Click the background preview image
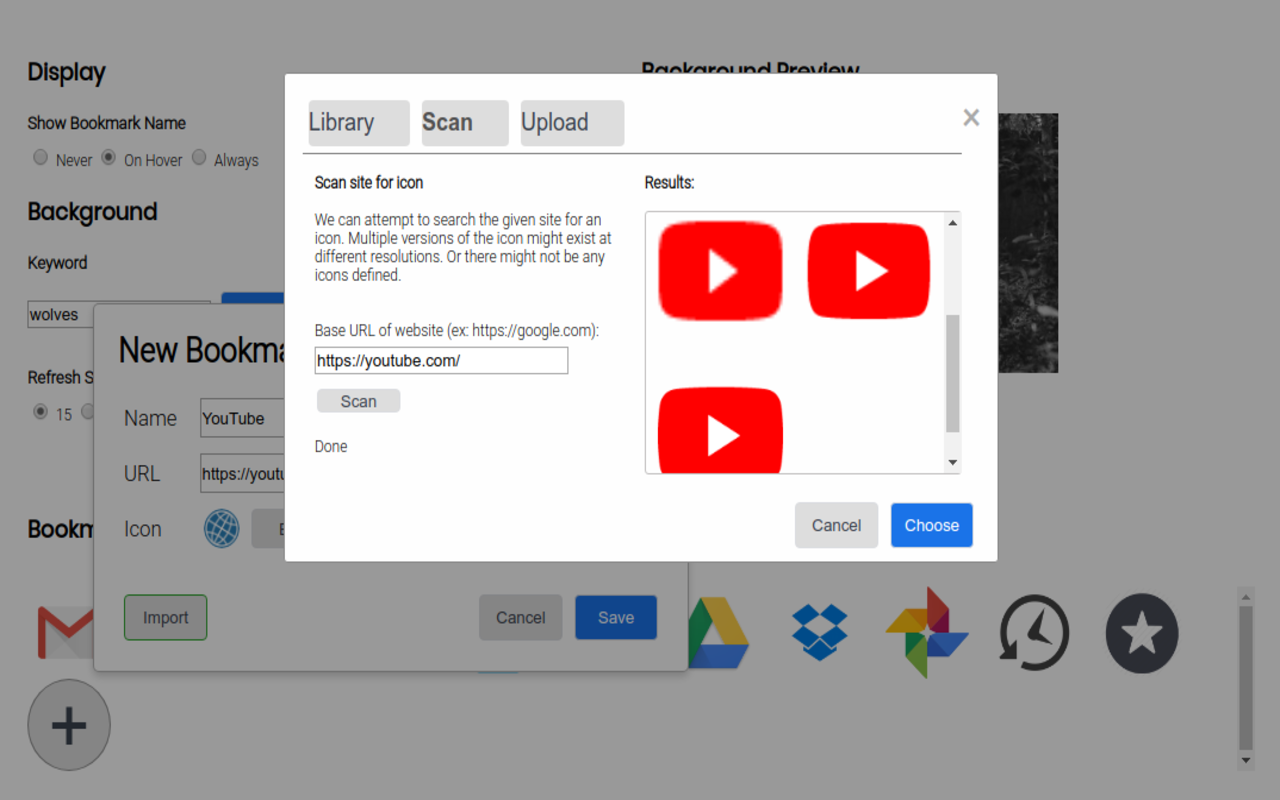The height and width of the screenshot is (800, 1280). (x=1028, y=243)
